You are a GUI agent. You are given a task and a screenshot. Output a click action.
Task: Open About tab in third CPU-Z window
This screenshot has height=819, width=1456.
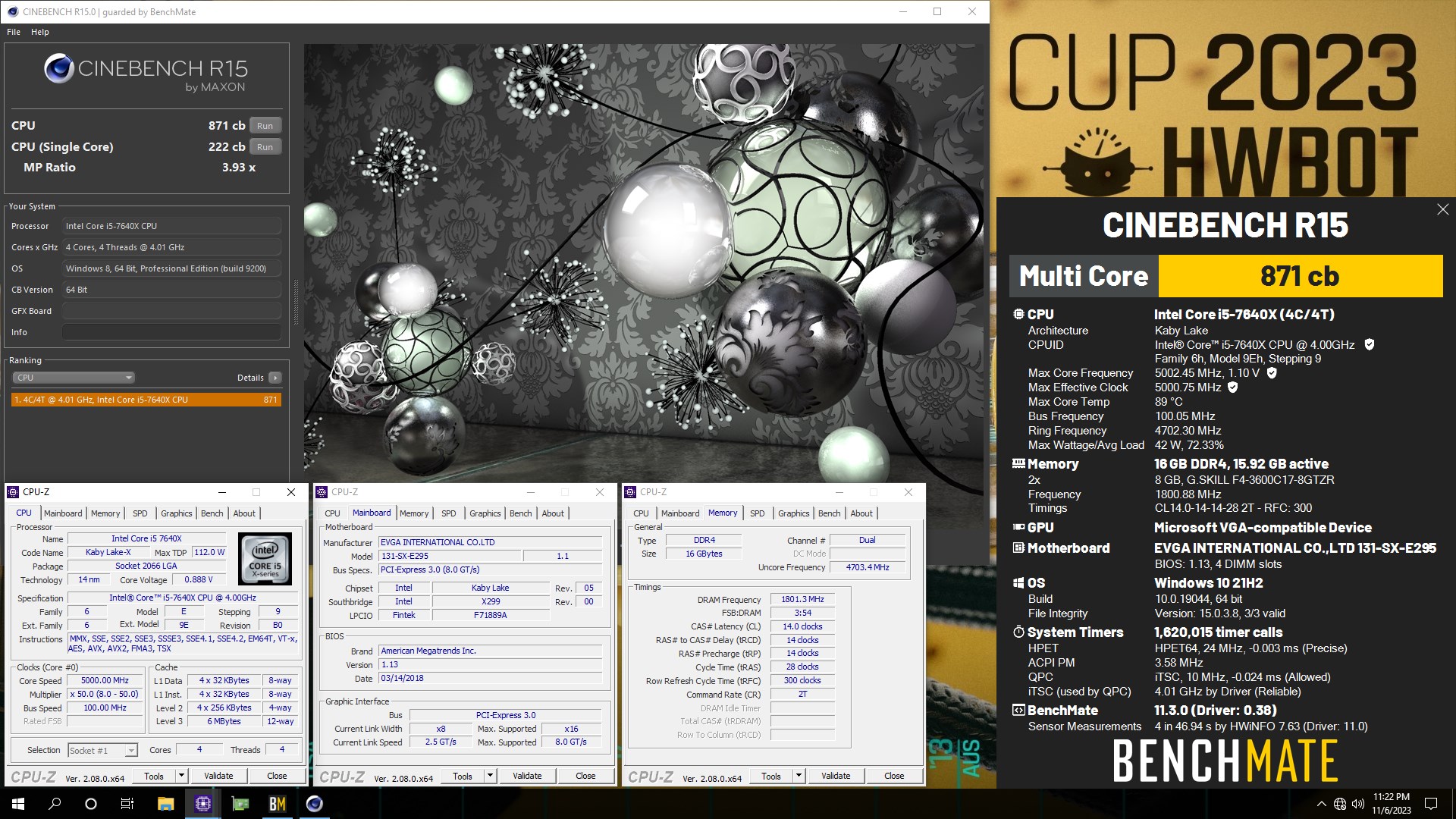[x=861, y=513]
